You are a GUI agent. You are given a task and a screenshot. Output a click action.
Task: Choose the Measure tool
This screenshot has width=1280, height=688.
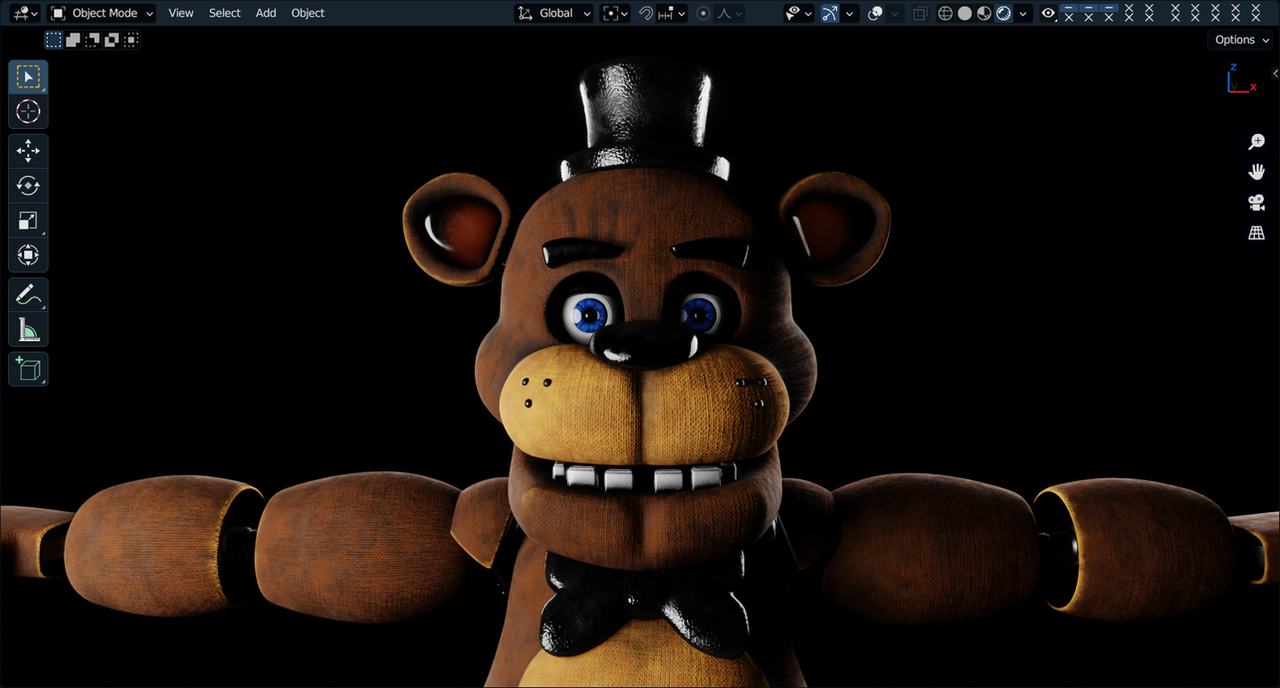click(x=28, y=329)
